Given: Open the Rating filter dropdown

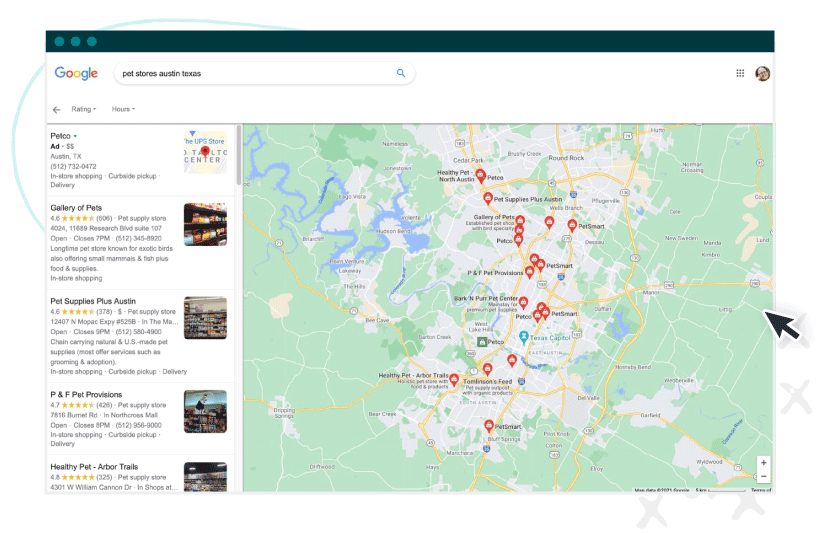Looking at the screenshot, I should tap(84, 109).
